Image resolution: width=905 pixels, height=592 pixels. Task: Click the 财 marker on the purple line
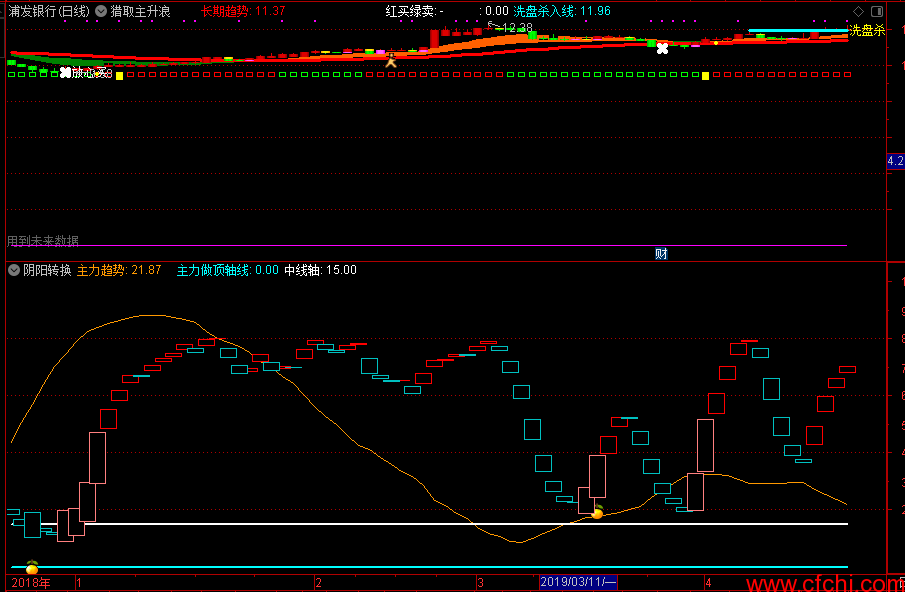[661, 253]
